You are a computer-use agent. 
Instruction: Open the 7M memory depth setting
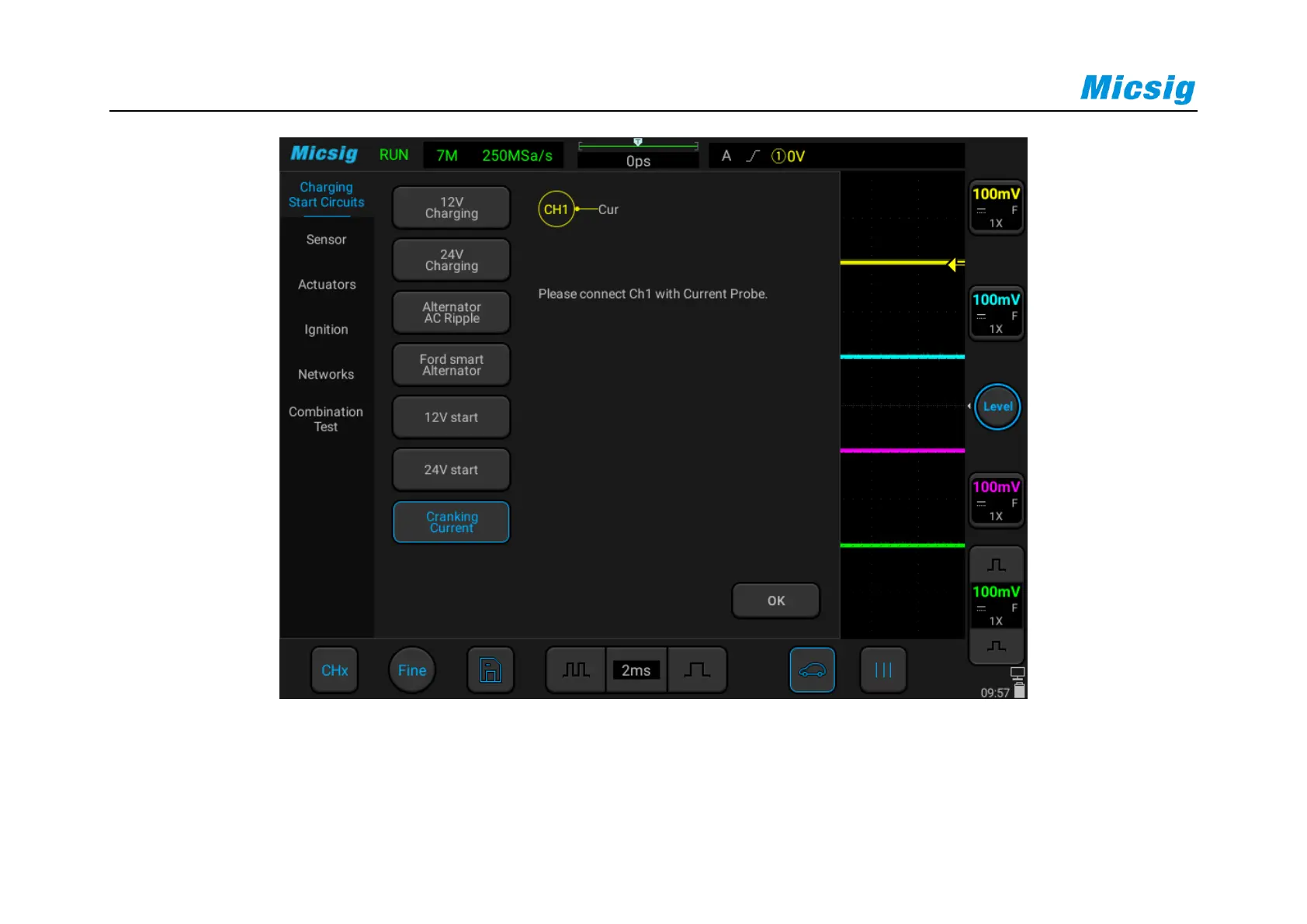[x=447, y=156]
